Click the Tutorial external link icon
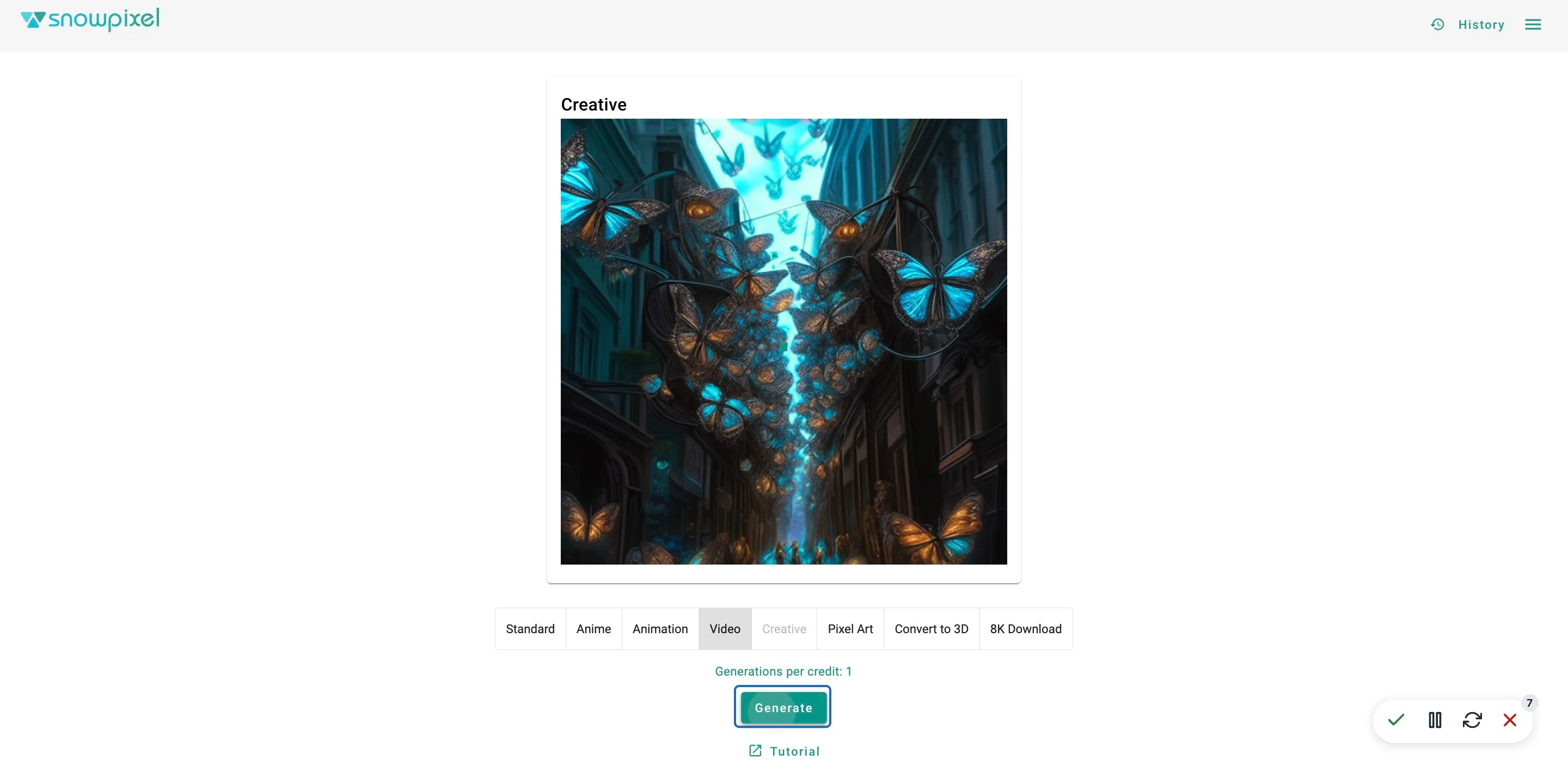 pos(755,750)
